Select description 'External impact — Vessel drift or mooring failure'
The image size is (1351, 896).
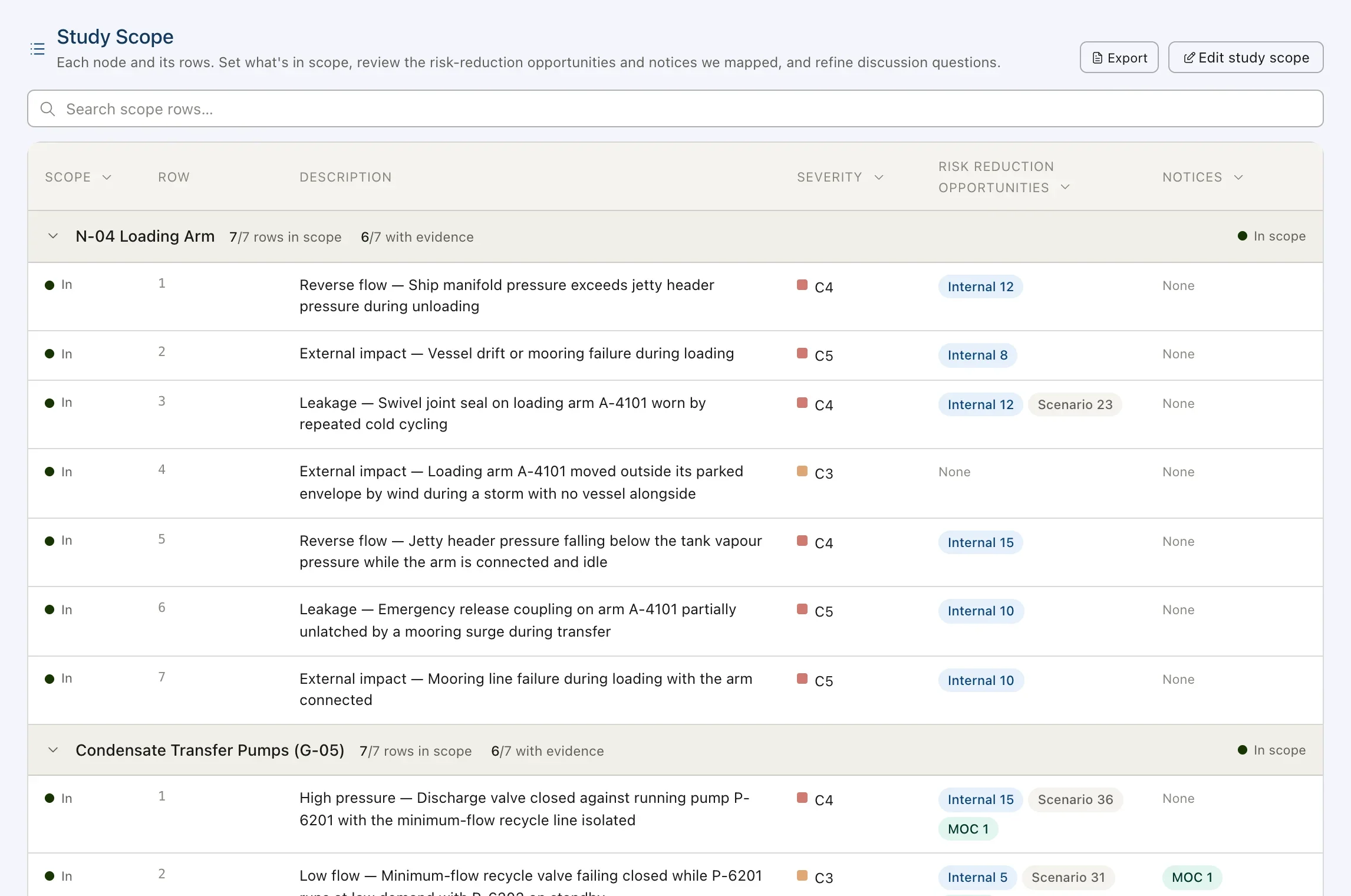click(x=516, y=354)
